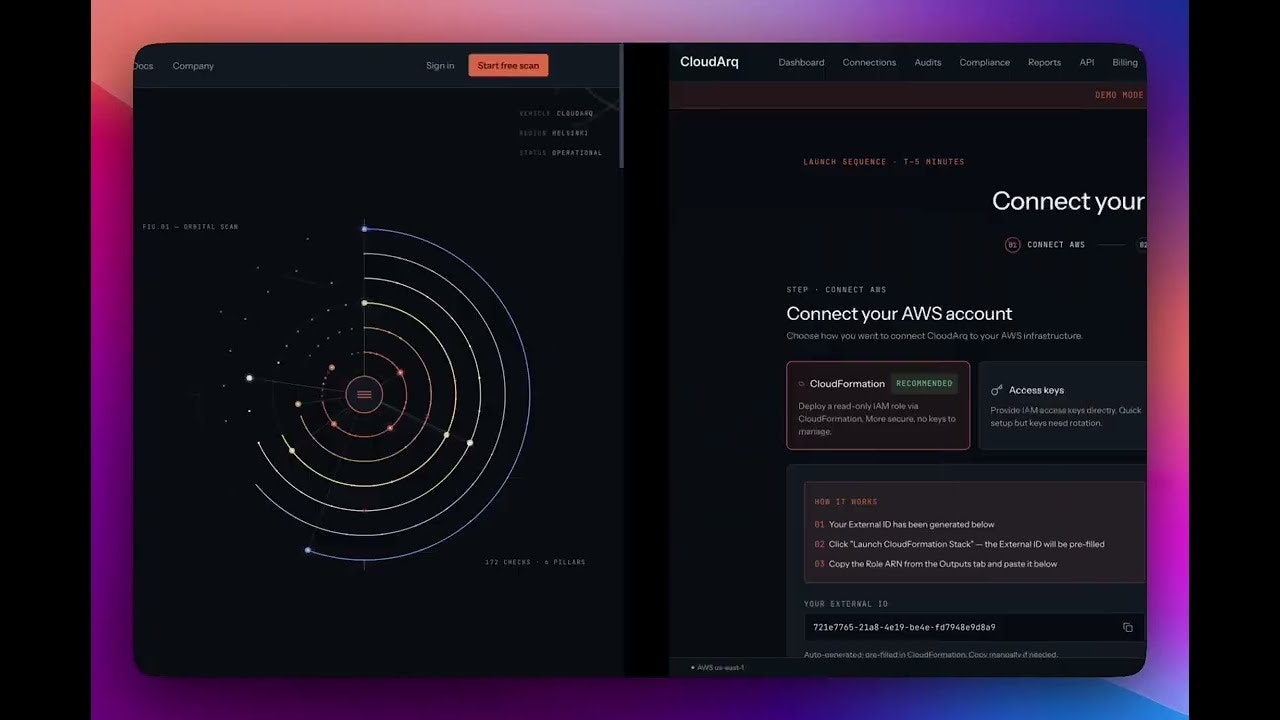This screenshot has width=1280, height=720.
Task: Click the landing page vertical scrollbar
Action: [x=621, y=105]
